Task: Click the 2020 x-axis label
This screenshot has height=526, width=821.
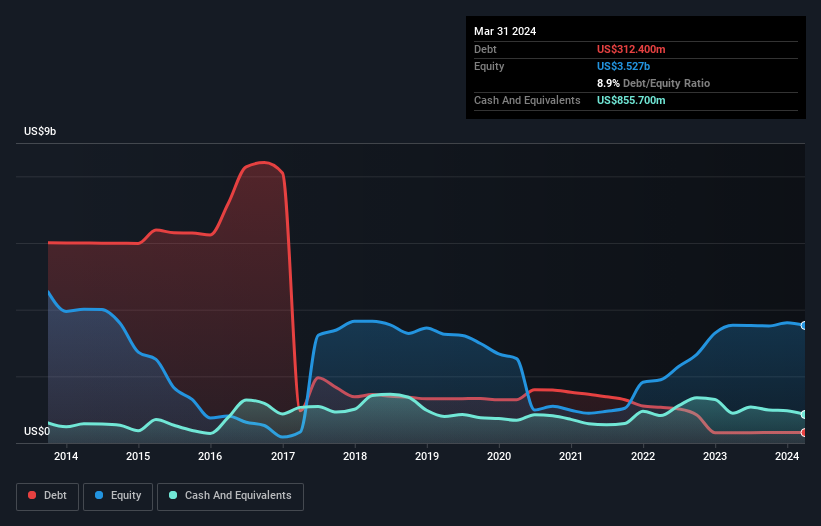Action: pos(499,456)
